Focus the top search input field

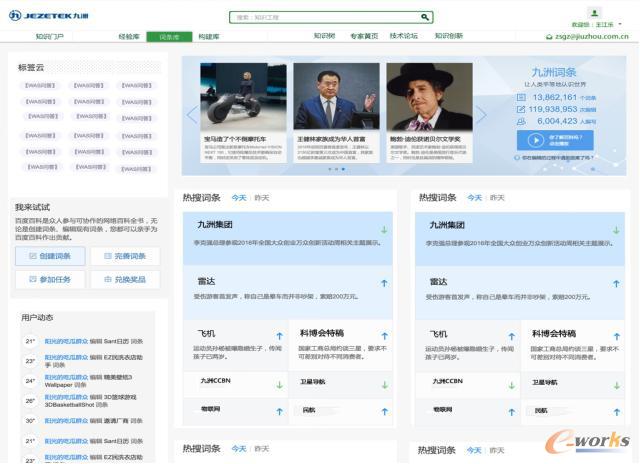click(x=331, y=17)
